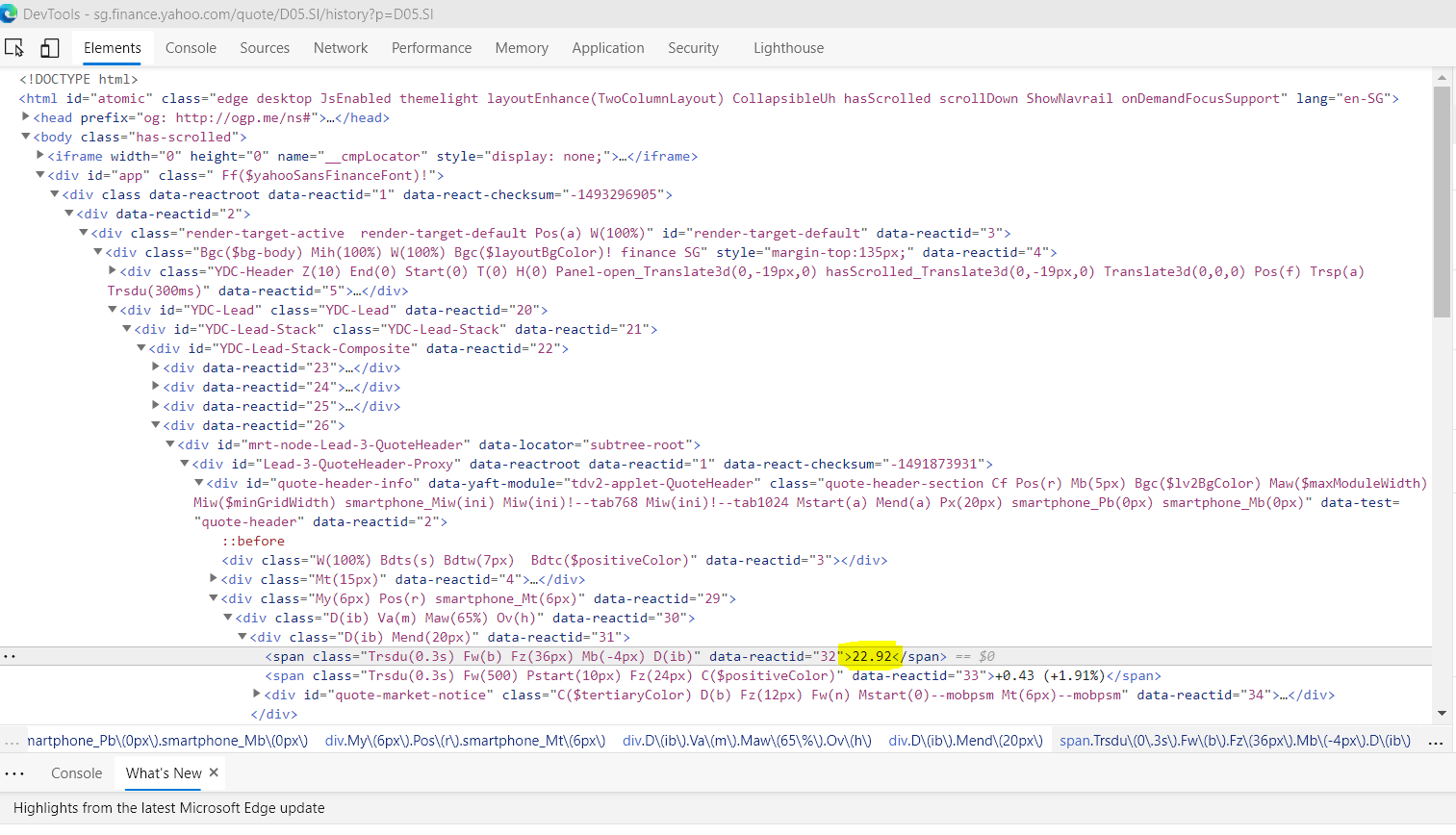Viewport: 1456px width, 835px height.
Task: Click the Edge update highlights text
Action: pos(169,808)
